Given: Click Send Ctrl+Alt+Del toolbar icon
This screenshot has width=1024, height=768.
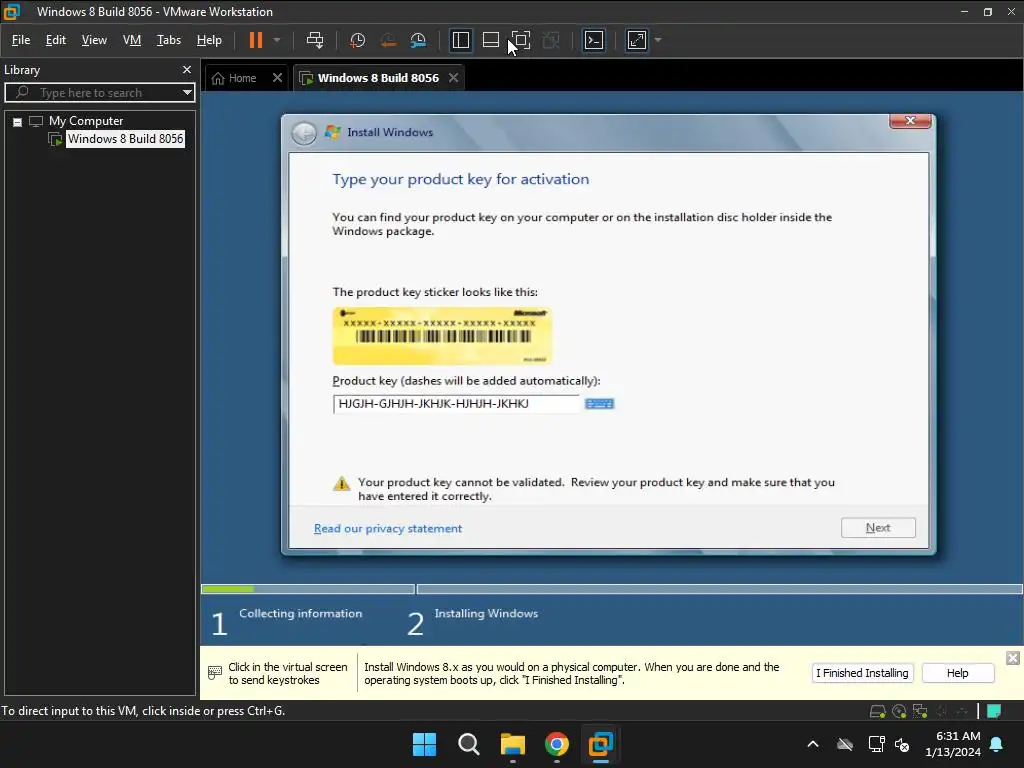Looking at the screenshot, I should coord(315,40).
